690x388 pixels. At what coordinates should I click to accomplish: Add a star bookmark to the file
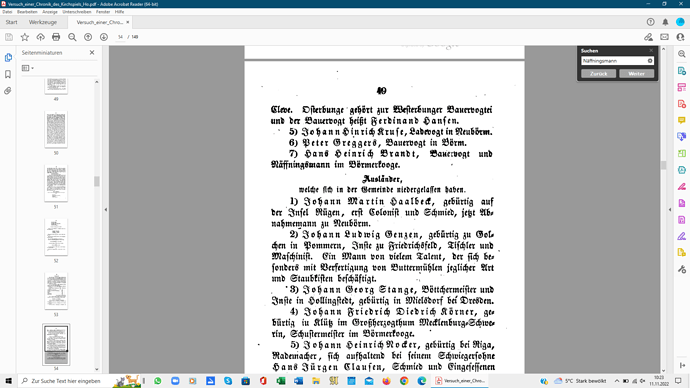[x=25, y=37]
